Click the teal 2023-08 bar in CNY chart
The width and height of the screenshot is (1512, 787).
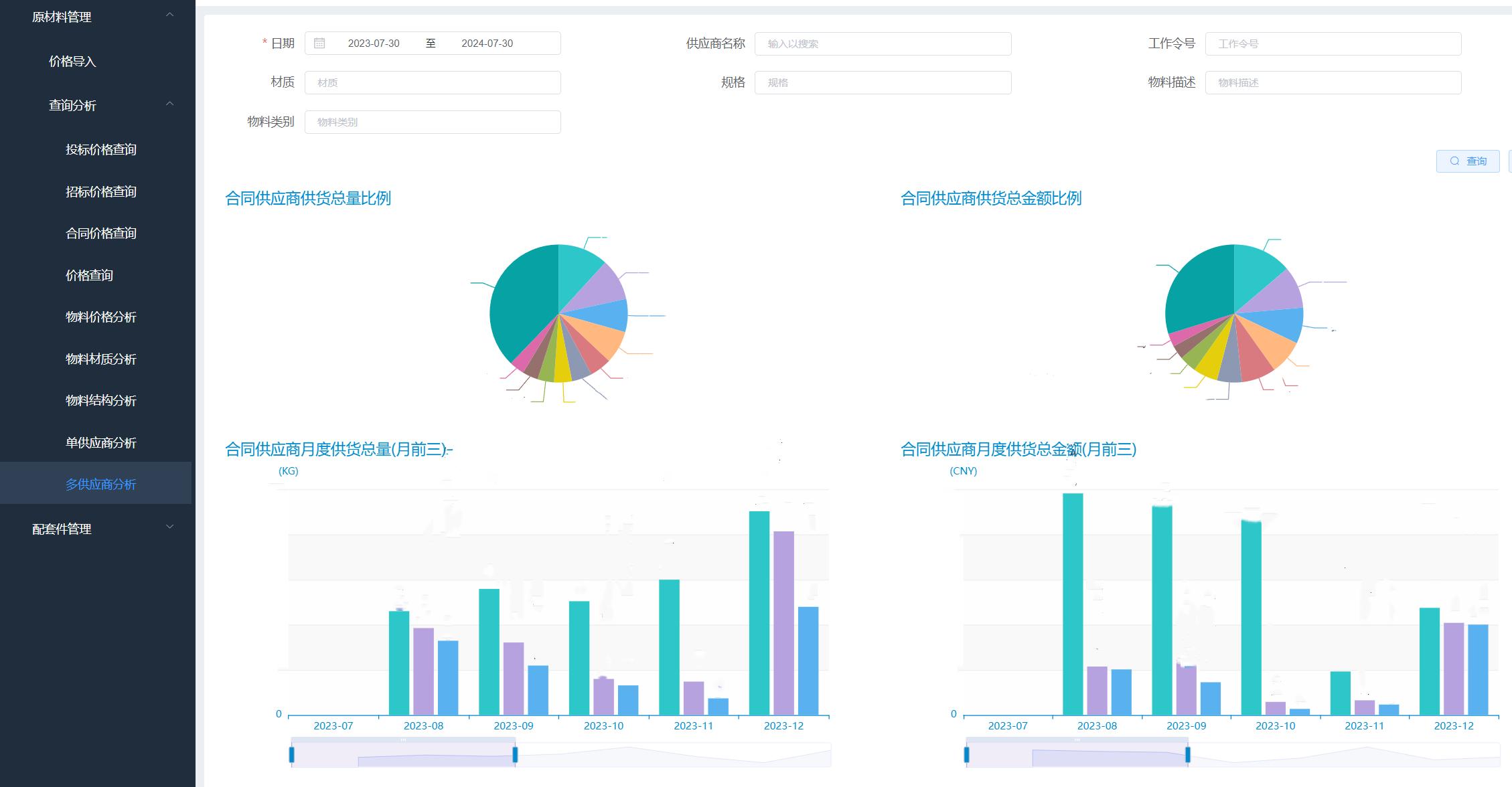click(1072, 602)
